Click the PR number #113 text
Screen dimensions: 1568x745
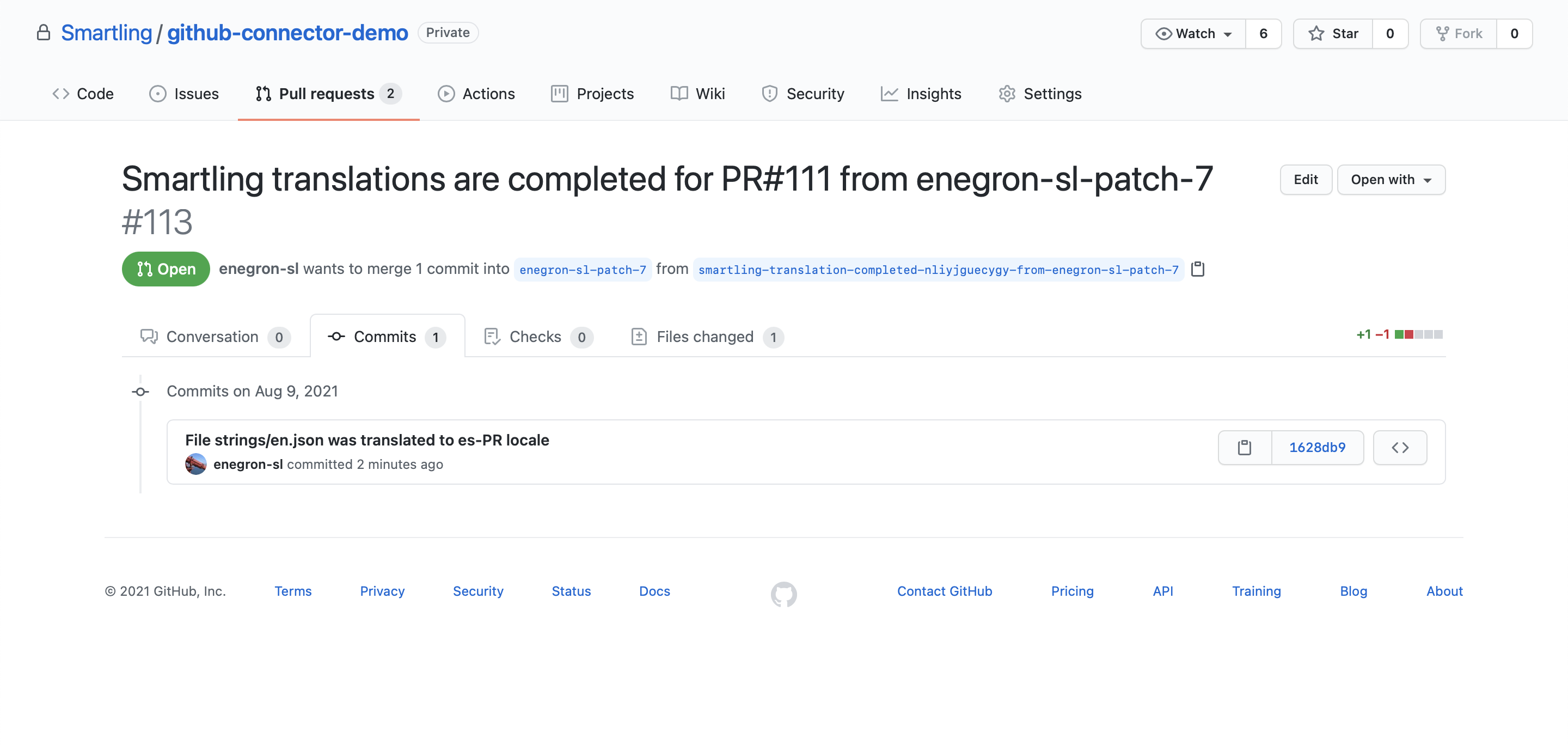[x=157, y=222]
